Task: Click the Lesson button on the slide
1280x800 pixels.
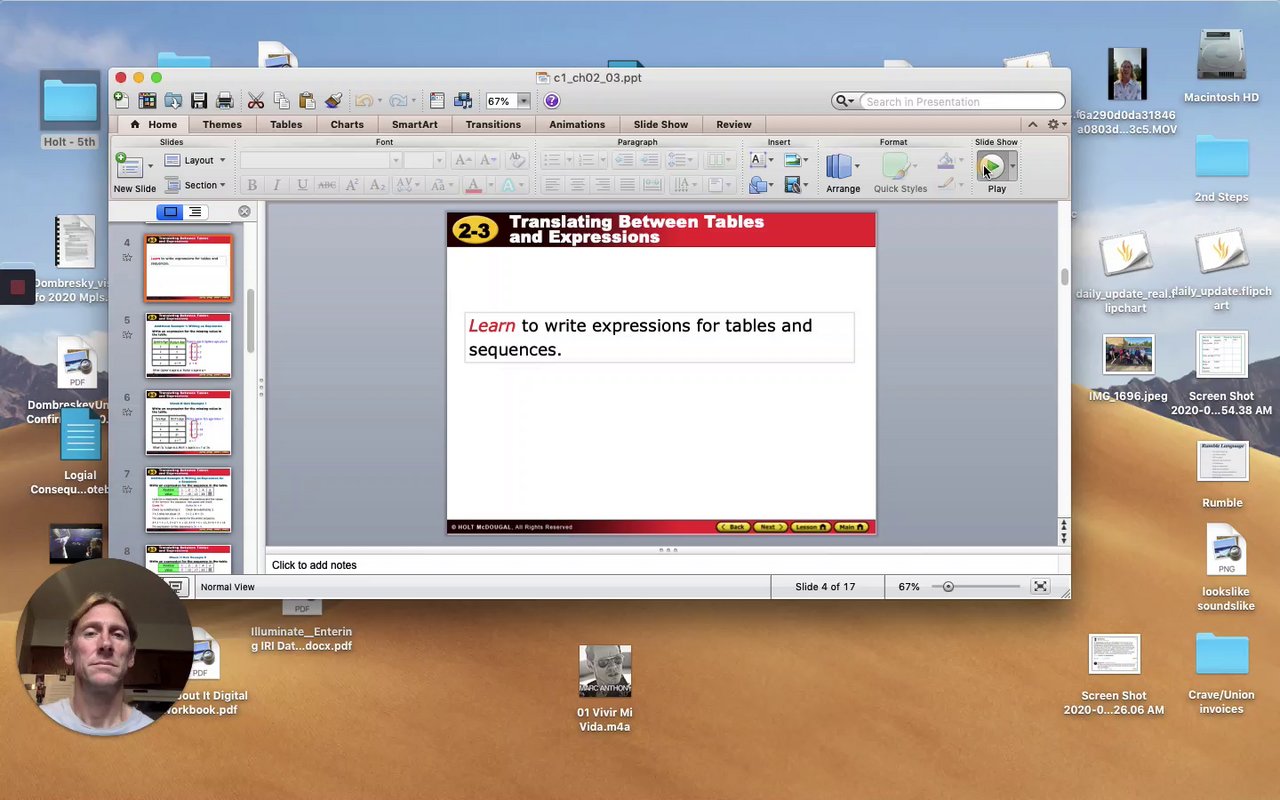Action: point(809,527)
